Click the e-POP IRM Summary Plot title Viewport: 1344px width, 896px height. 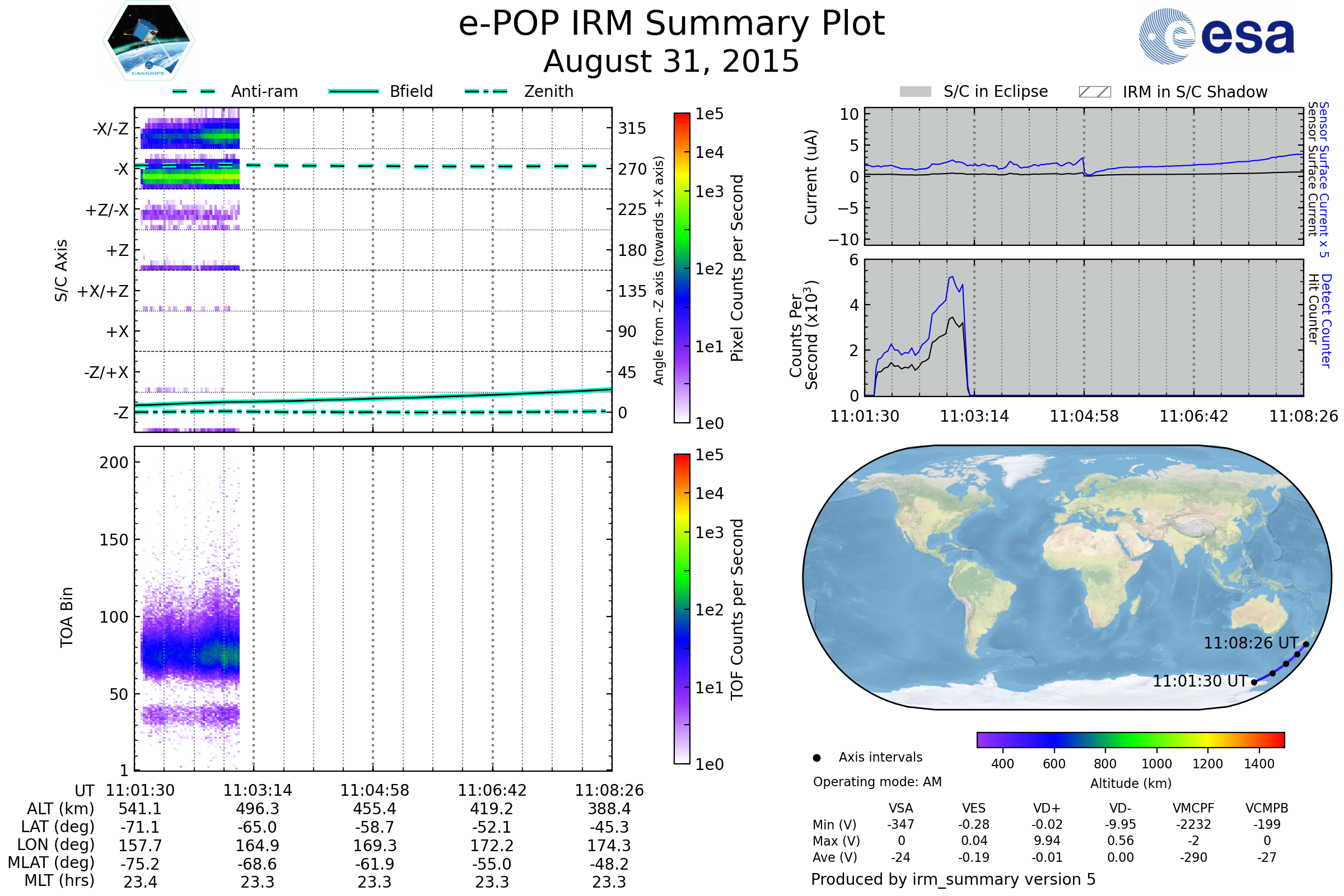[x=671, y=24]
